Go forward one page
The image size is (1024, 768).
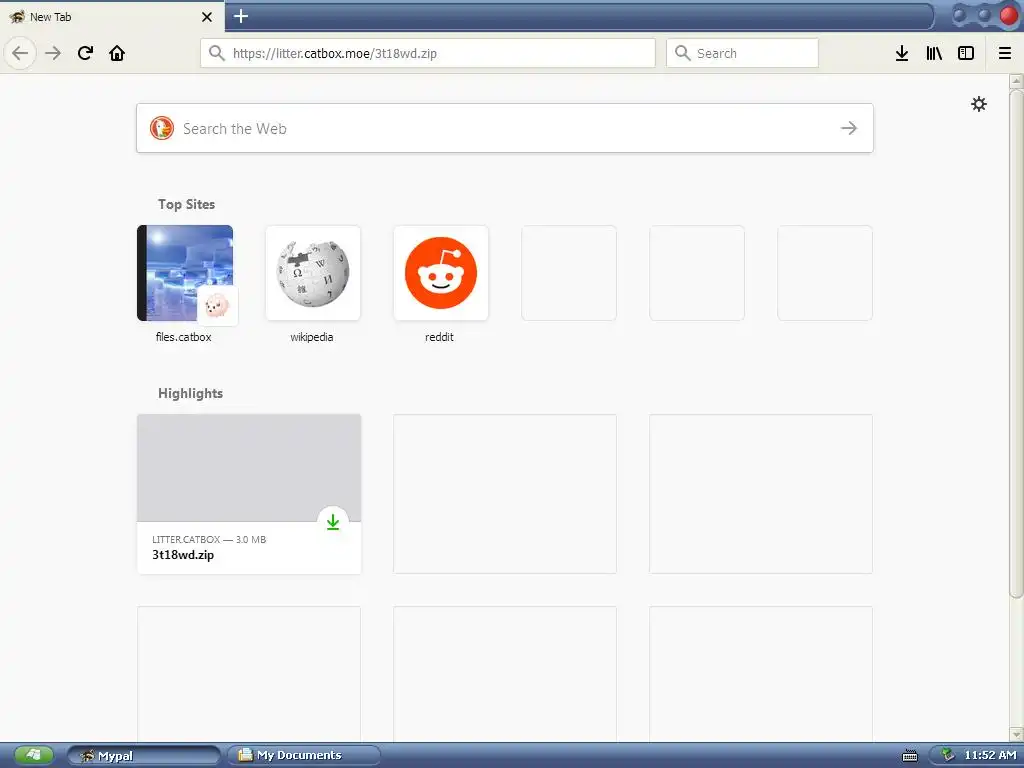[x=53, y=53]
